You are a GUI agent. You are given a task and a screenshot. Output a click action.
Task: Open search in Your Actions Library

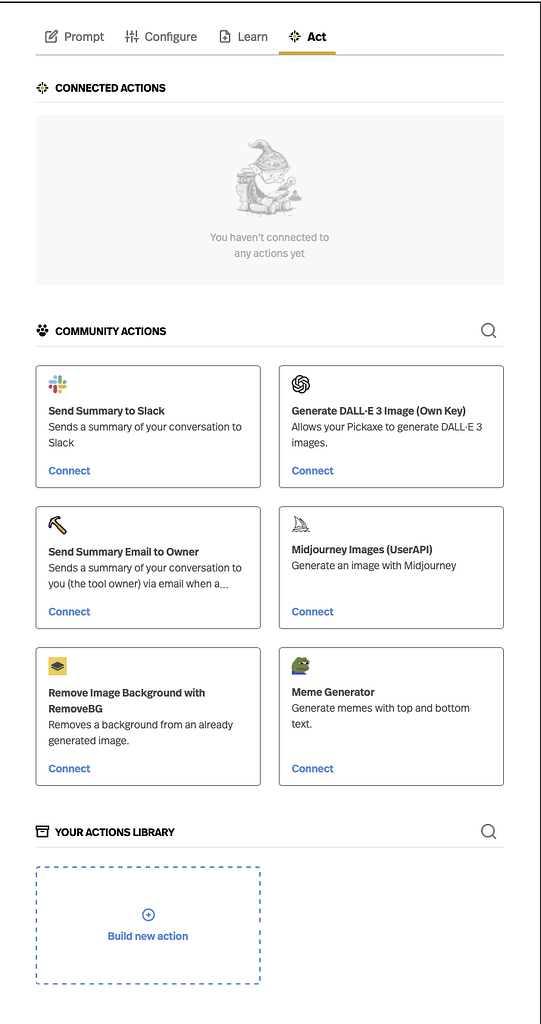(x=488, y=831)
